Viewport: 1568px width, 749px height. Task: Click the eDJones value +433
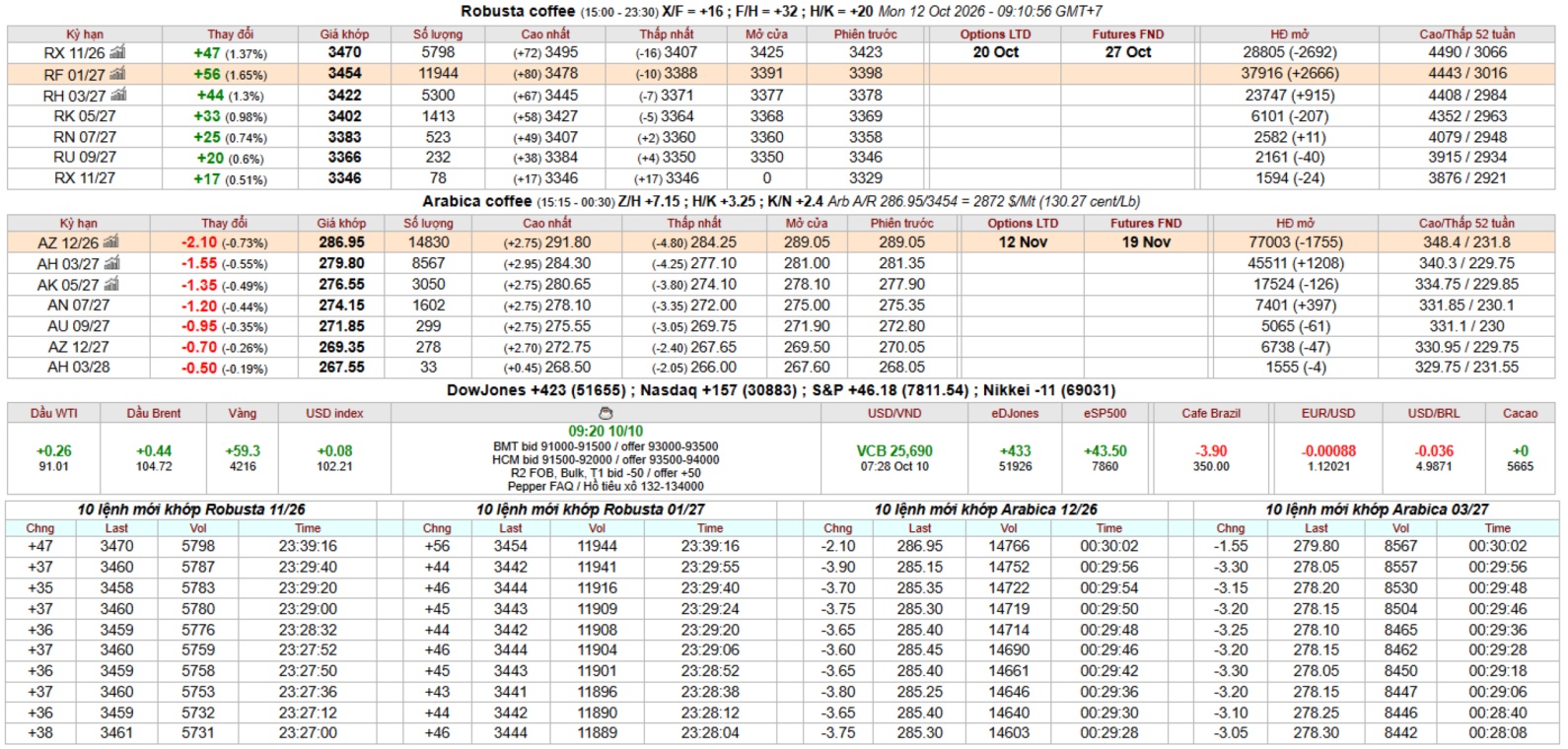1015,450
